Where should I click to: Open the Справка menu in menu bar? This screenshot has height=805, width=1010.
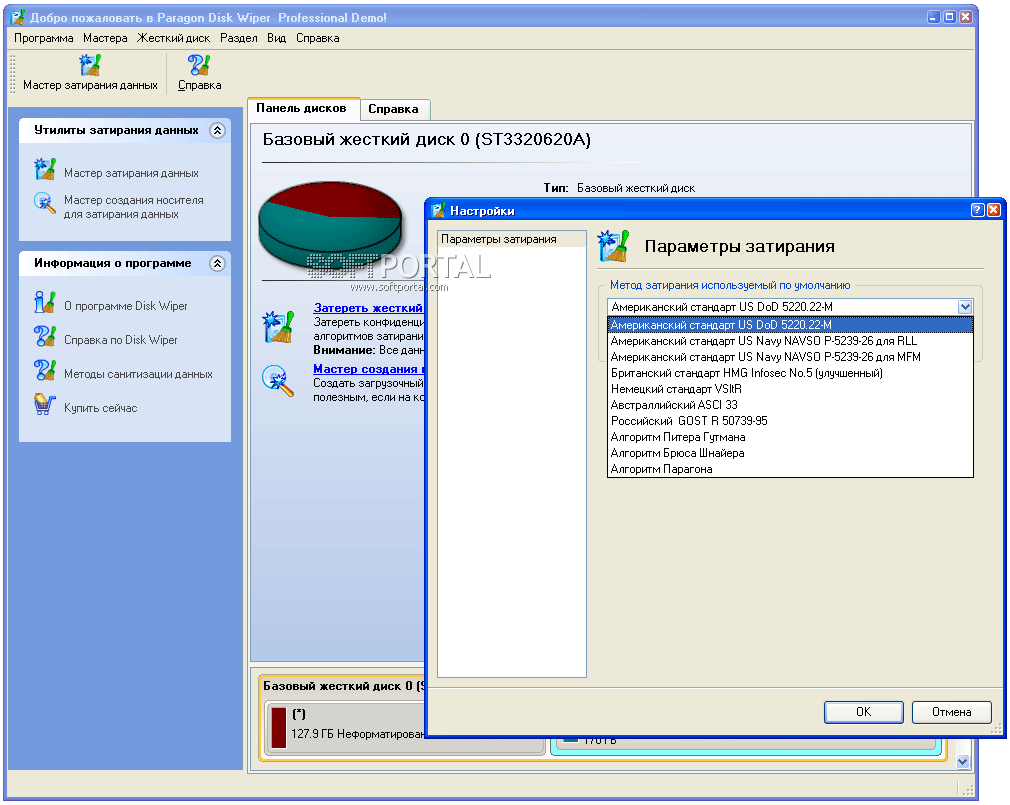click(x=318, y=38)
